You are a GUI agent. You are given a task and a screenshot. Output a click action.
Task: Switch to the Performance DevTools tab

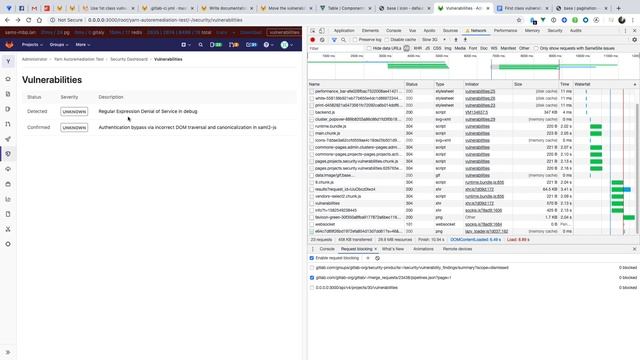[505, 31]
